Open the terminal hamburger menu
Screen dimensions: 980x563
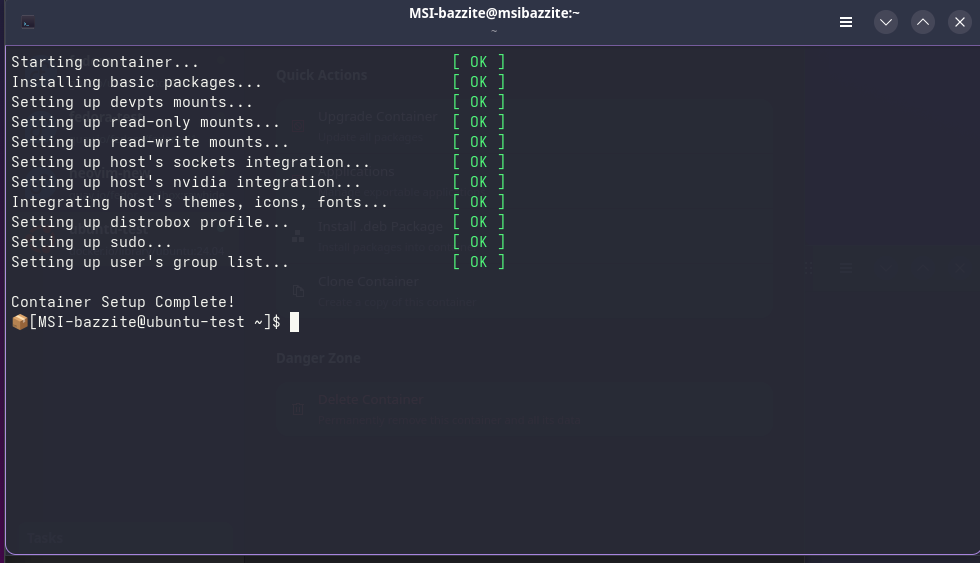pos(846,22)
